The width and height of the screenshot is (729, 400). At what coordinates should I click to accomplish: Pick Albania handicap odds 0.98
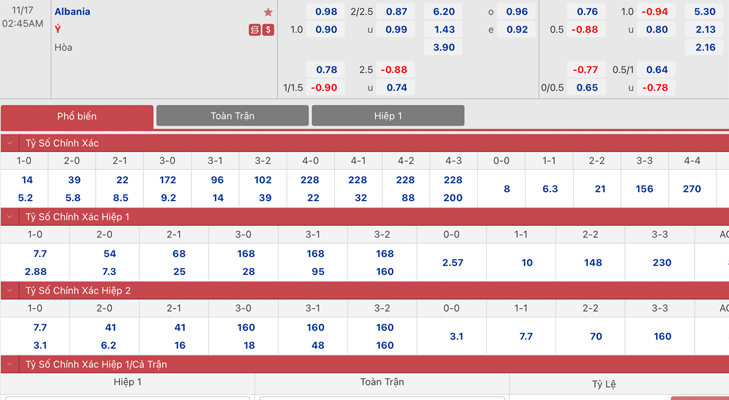pyautogui.click(x=326, y=12)
